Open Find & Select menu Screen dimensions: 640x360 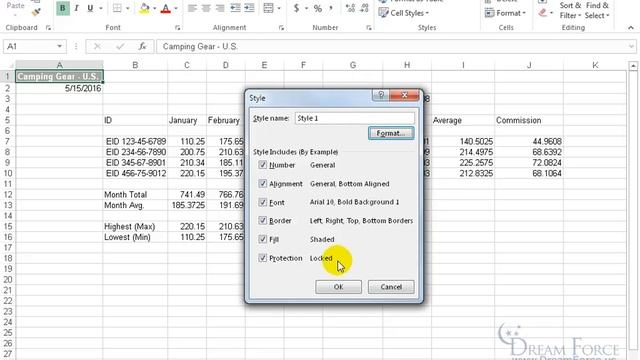tap(597, 10)
